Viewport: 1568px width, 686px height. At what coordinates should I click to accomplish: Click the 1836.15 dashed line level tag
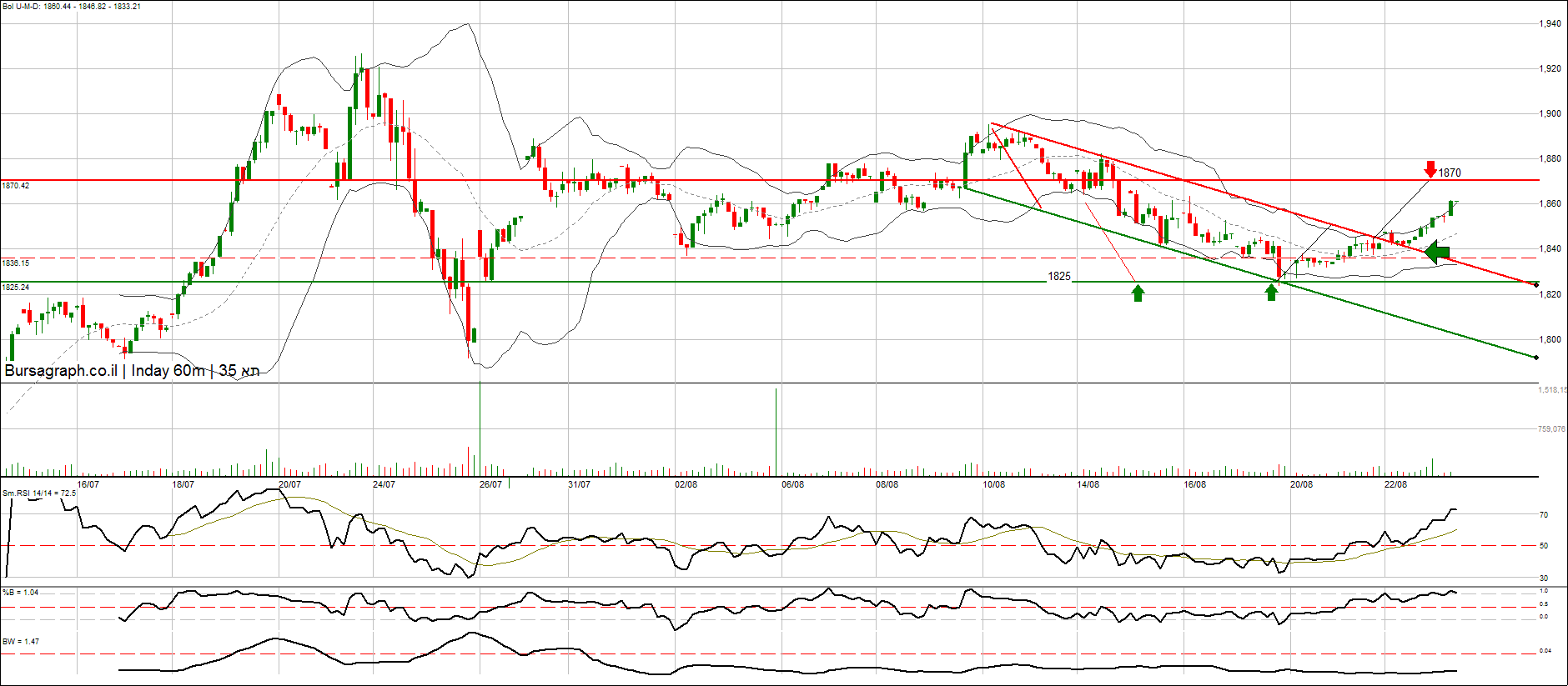(16, 263)
